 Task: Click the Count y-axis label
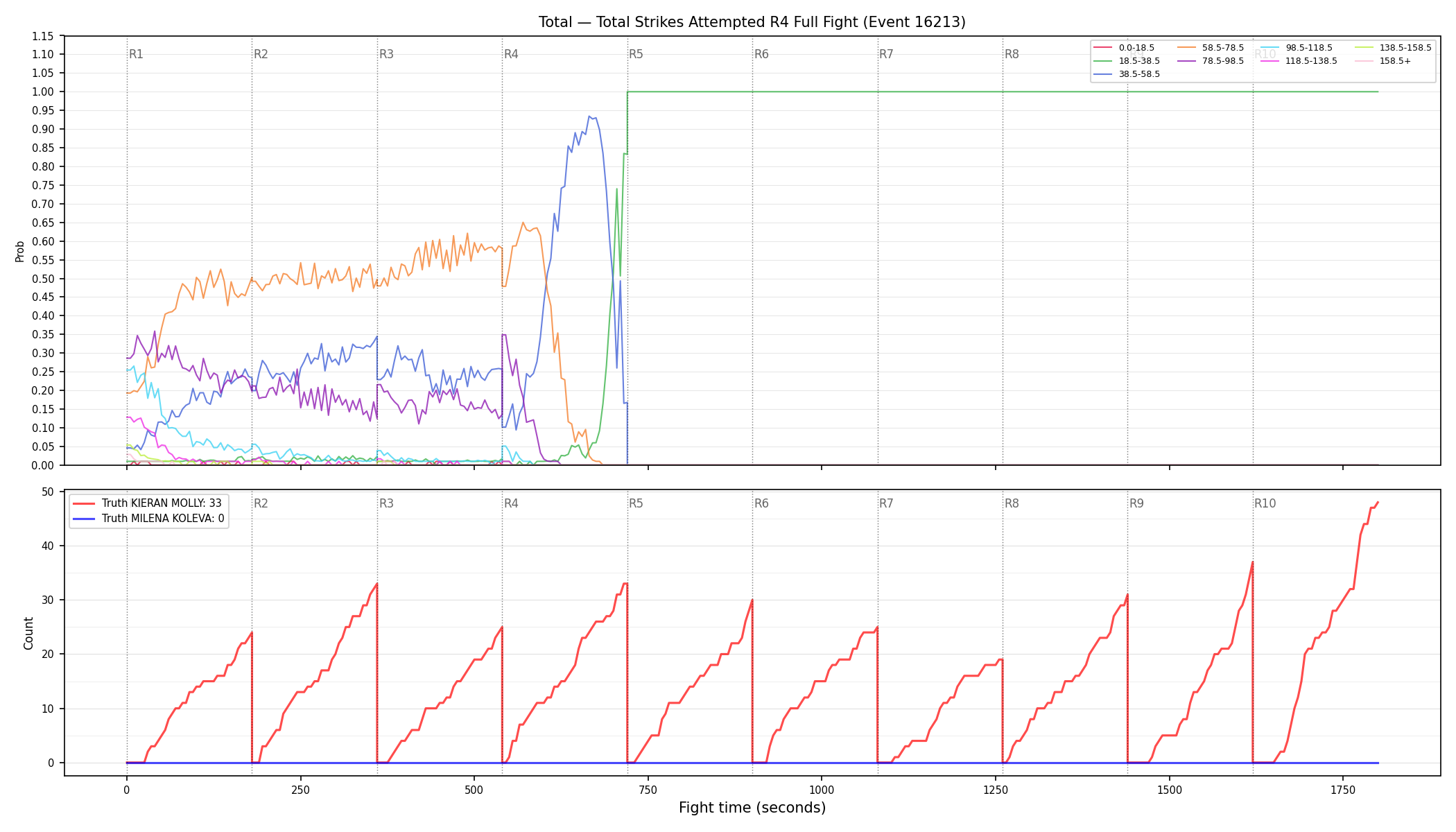tap(28, 633)
